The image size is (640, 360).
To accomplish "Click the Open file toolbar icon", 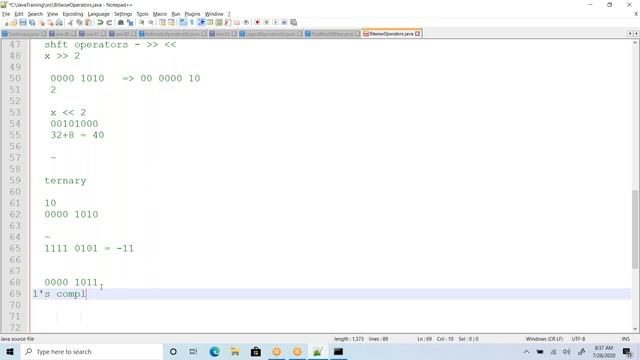I will coord(14,22).
